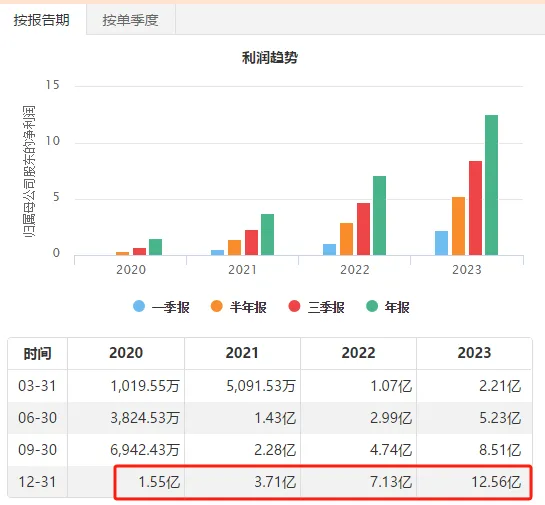
Task: Click the 2020 green annual report bar
Action: pos(155,247)
